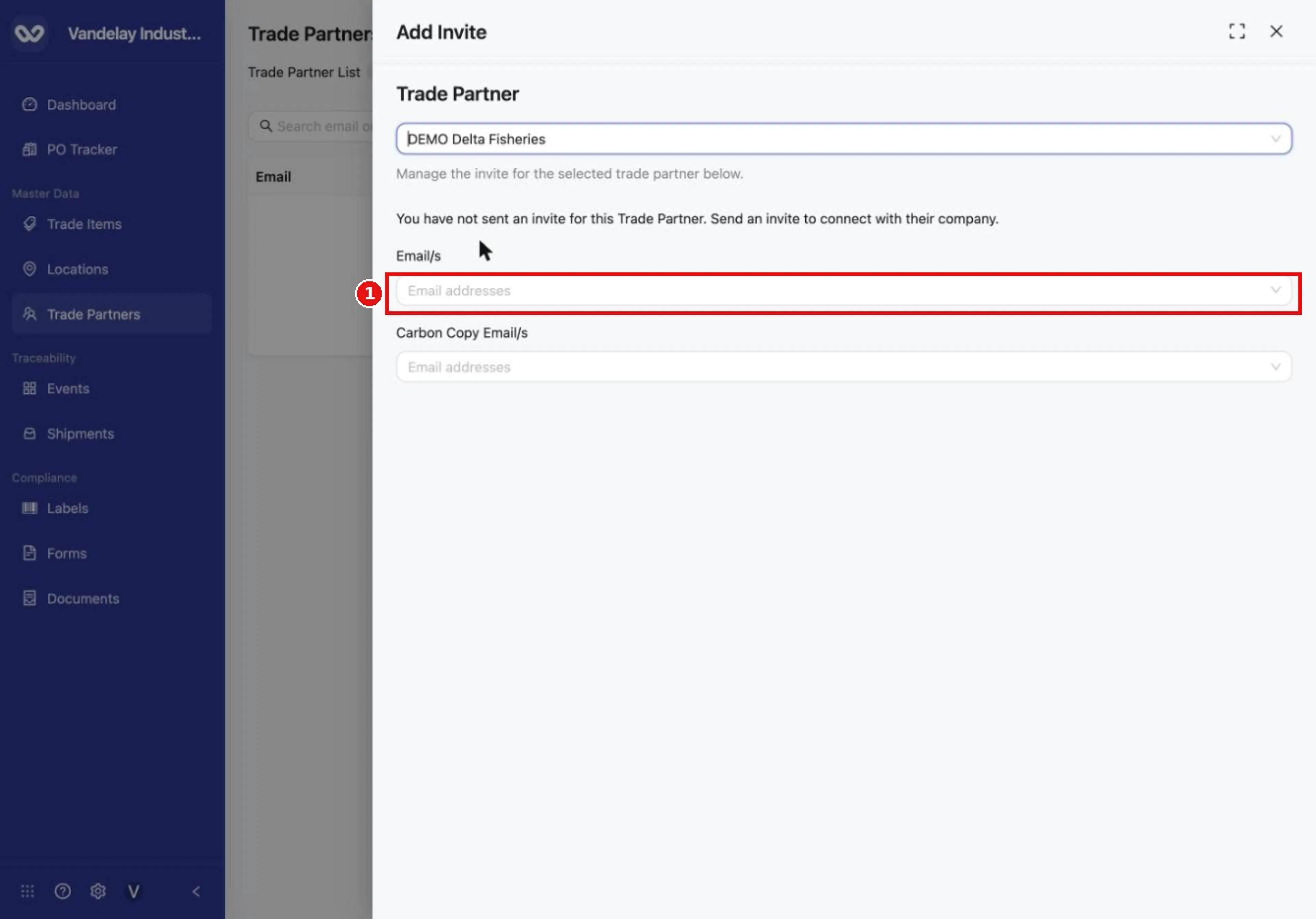Click the PO Tracker icon
1316x919 pixels.
(x=29, y=149)
